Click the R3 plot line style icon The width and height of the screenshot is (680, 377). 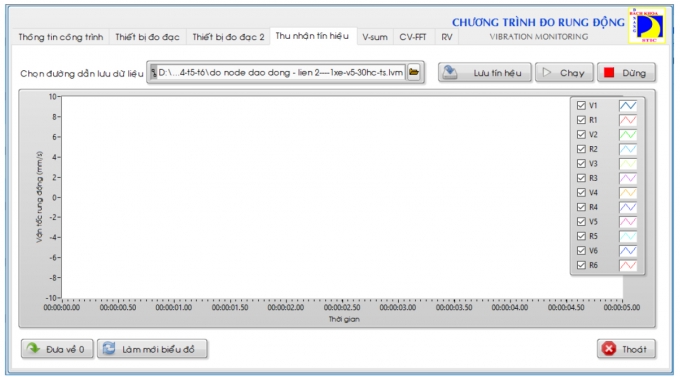pos(628,178)
